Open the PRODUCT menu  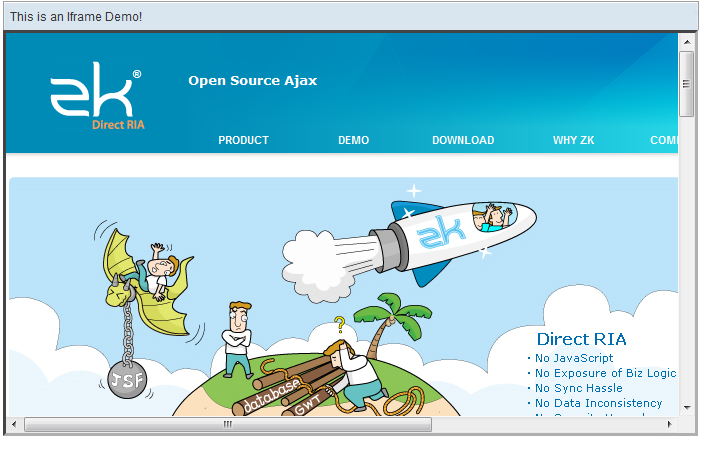[243, 140]
